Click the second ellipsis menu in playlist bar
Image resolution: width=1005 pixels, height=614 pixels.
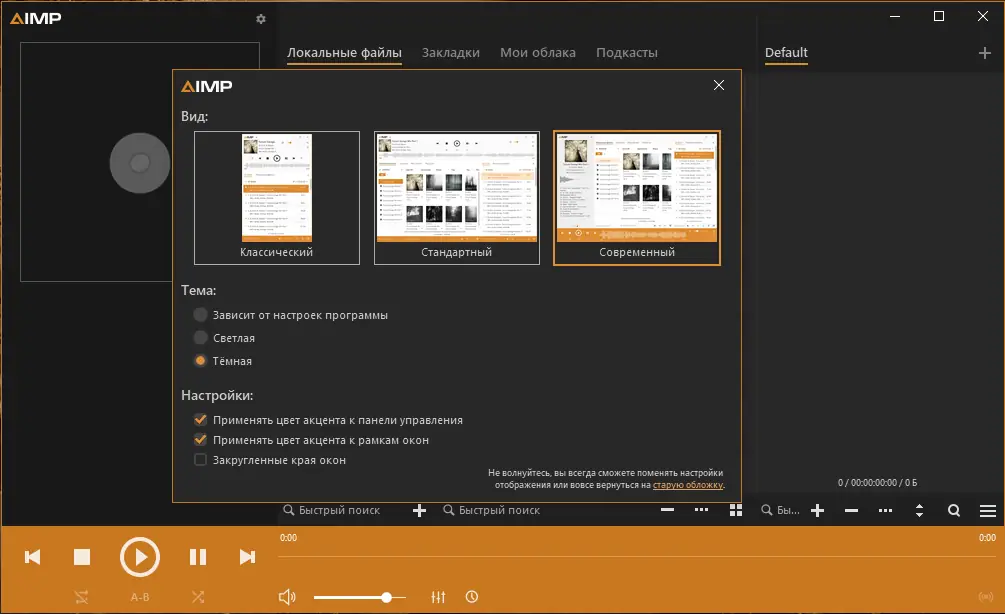tap(885, 510)
